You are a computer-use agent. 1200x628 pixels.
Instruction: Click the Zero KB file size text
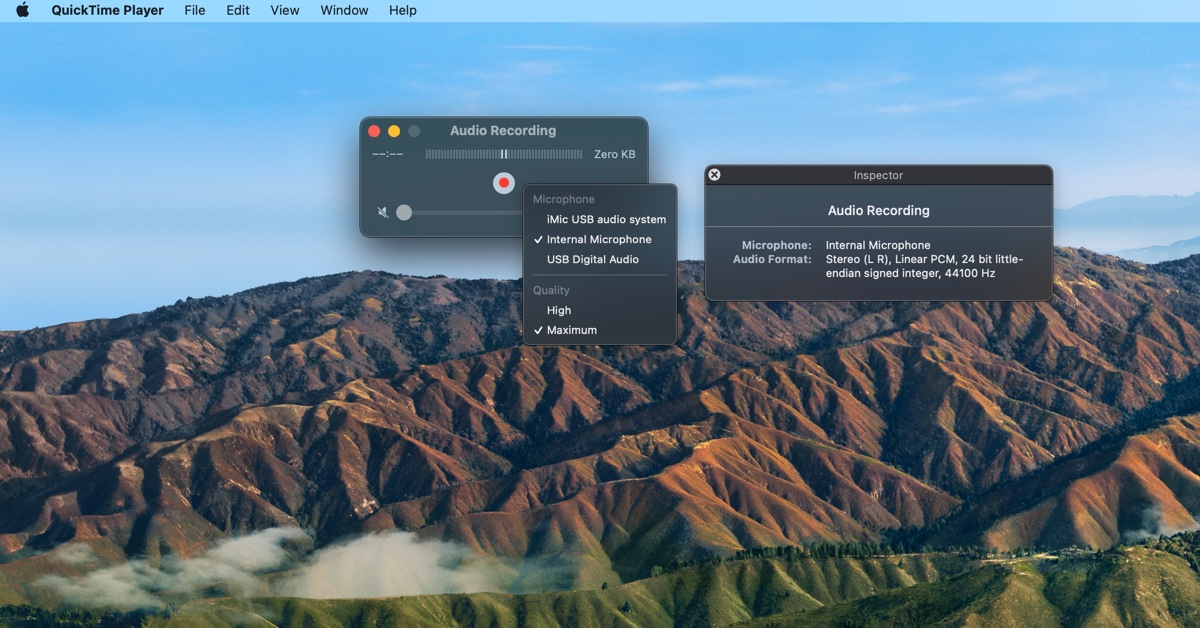click(x=614, y=154)
